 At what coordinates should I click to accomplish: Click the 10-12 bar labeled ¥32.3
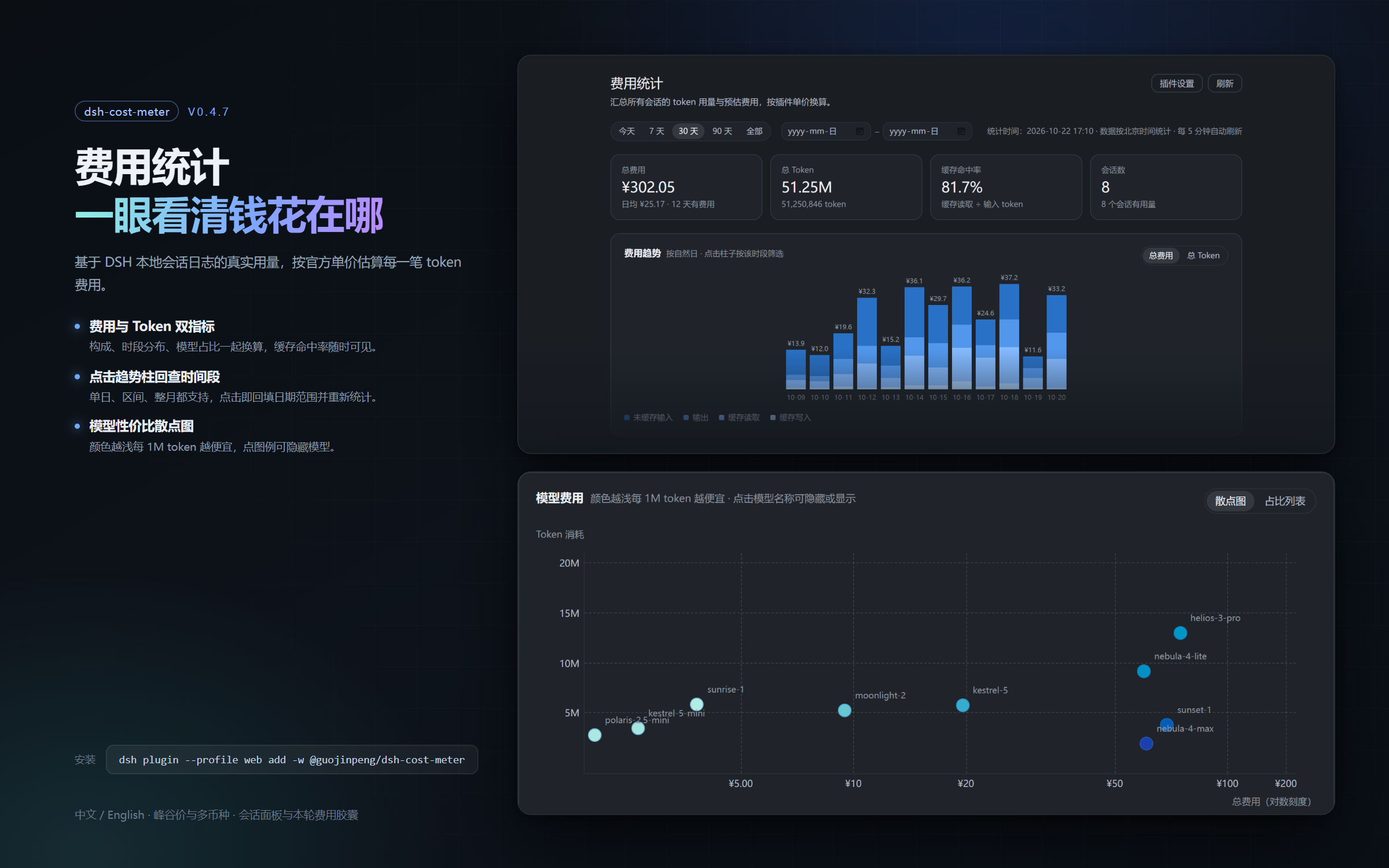coord(867,343)
